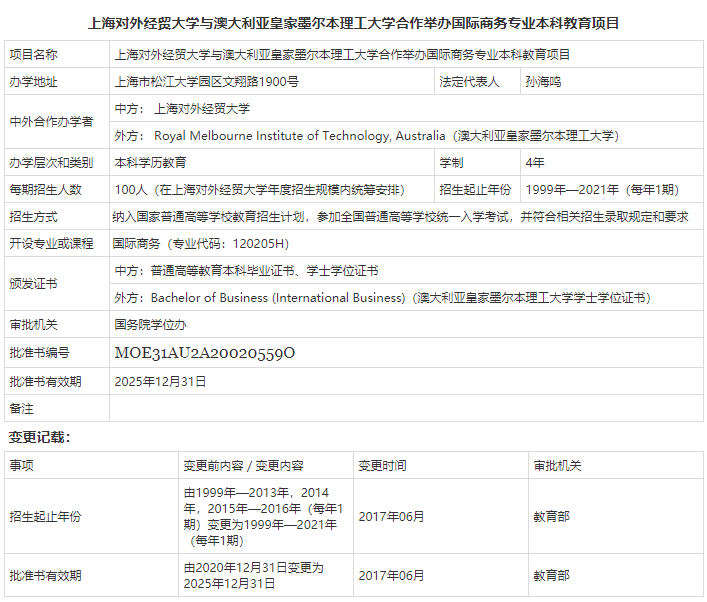Click 招生起止年份 in the change record table
The height and width of the screenshot is (602, 707).
tap(45, 516)
